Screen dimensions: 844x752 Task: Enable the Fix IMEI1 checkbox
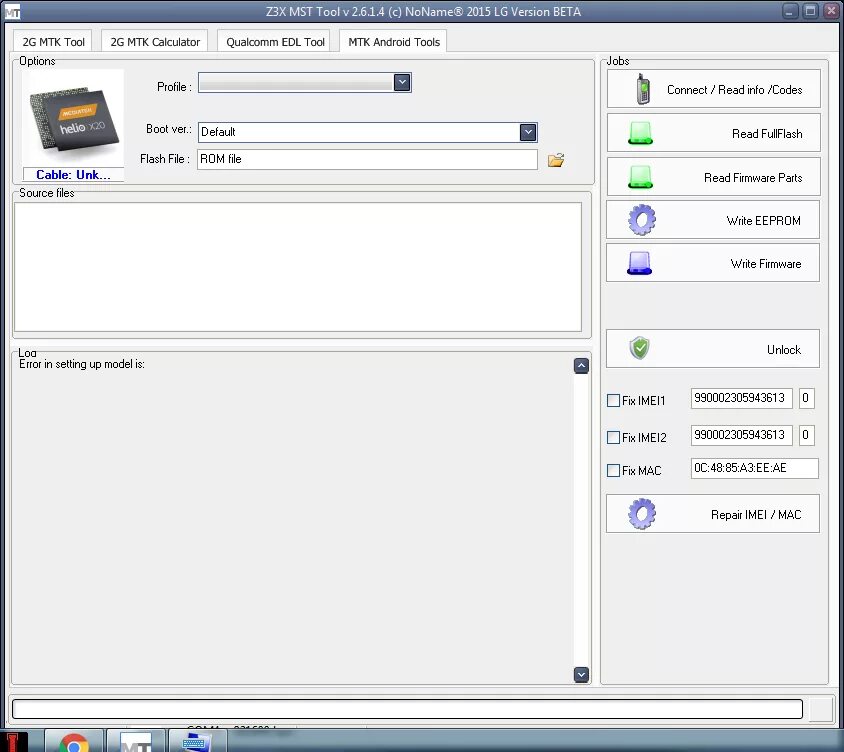click(x=613, y=400)
